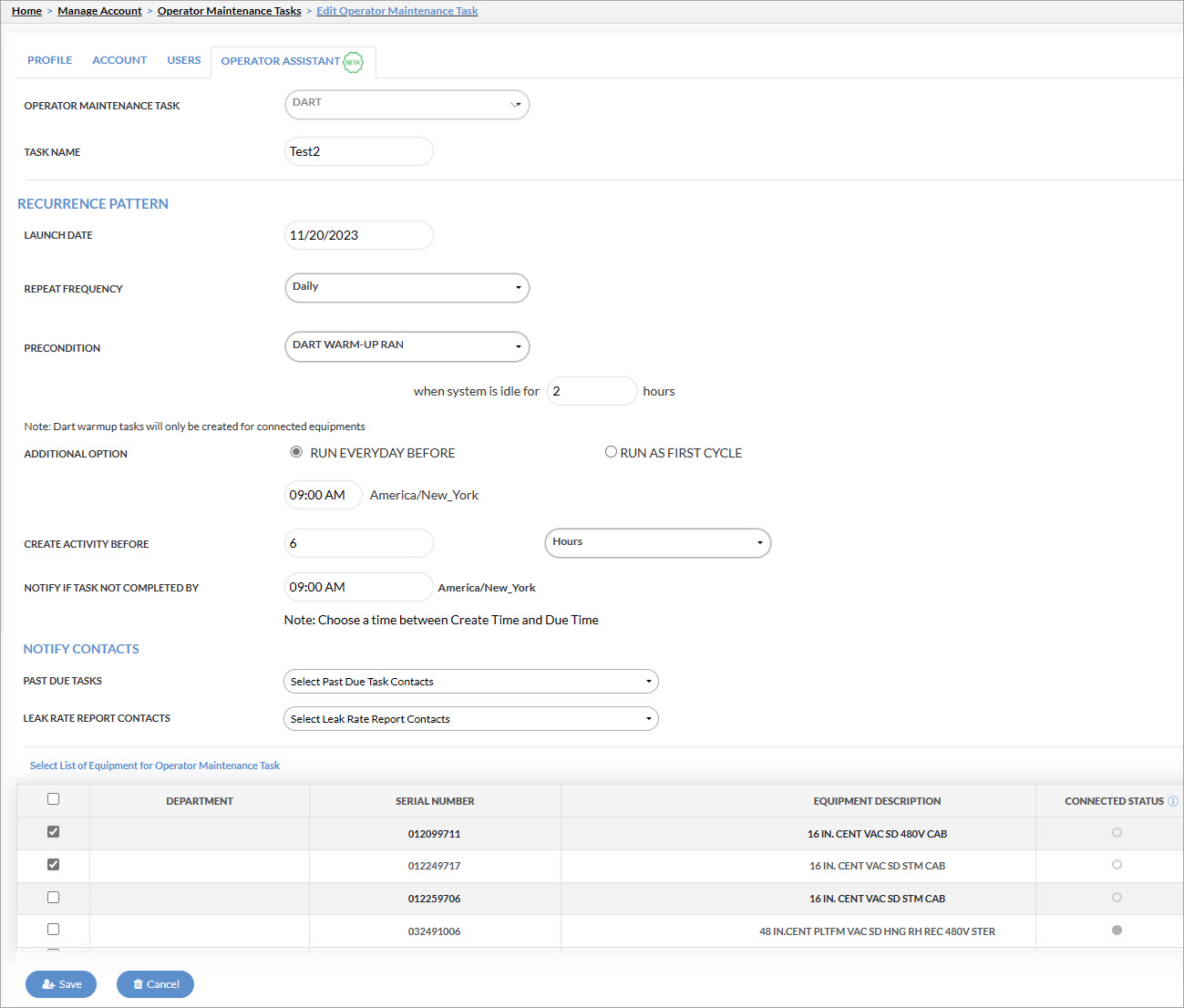Click Select List of Equipment heading text
Screen dimensions: 1184x1008
155,766
